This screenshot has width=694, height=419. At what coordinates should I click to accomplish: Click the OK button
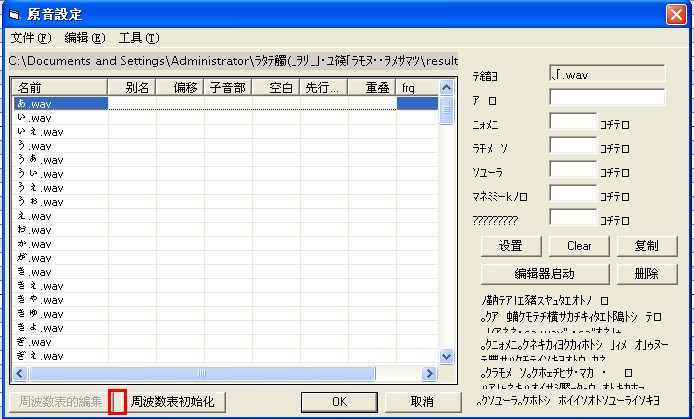click(339, 402)
